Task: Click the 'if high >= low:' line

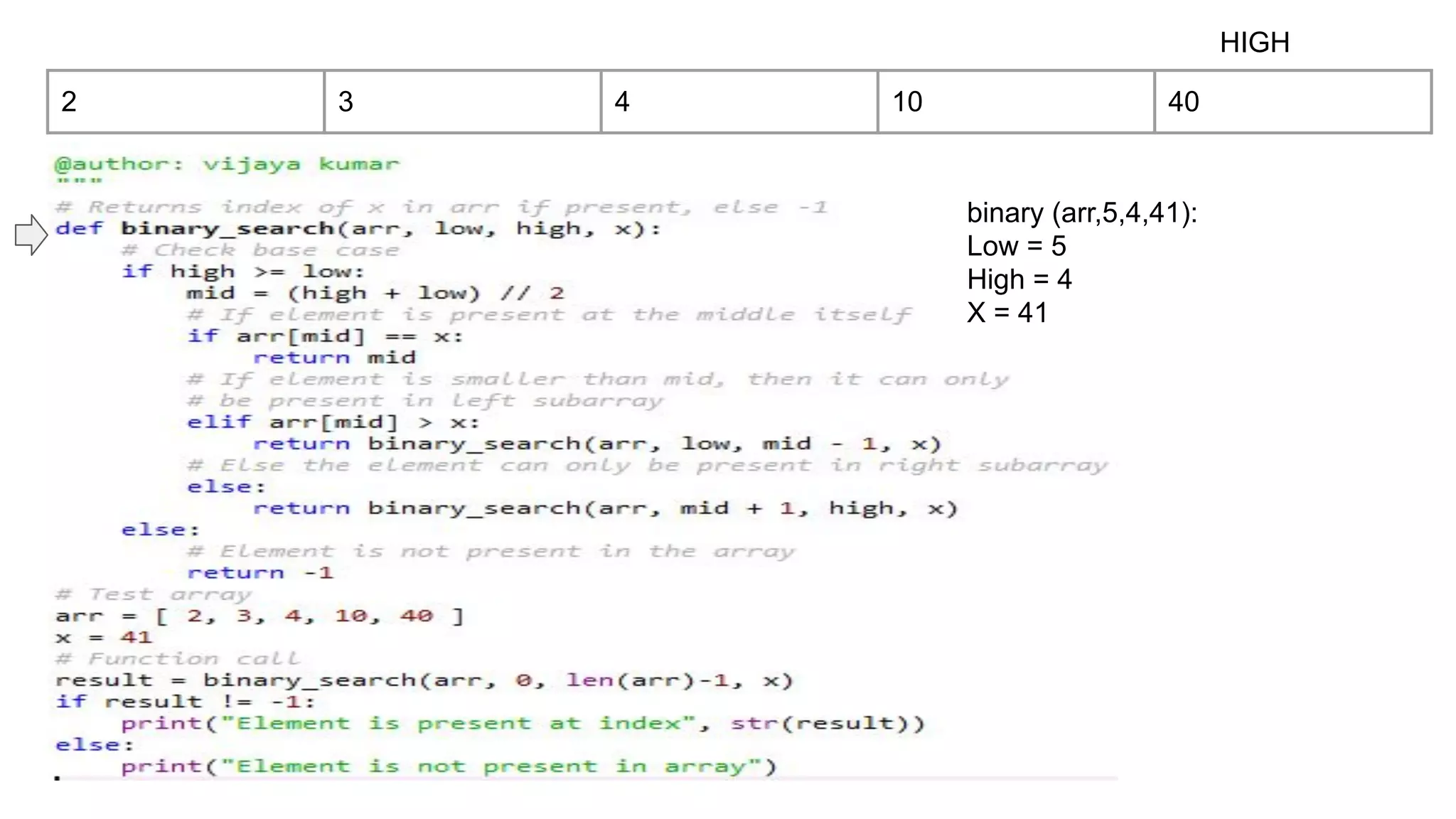Action: pos(242,272)
